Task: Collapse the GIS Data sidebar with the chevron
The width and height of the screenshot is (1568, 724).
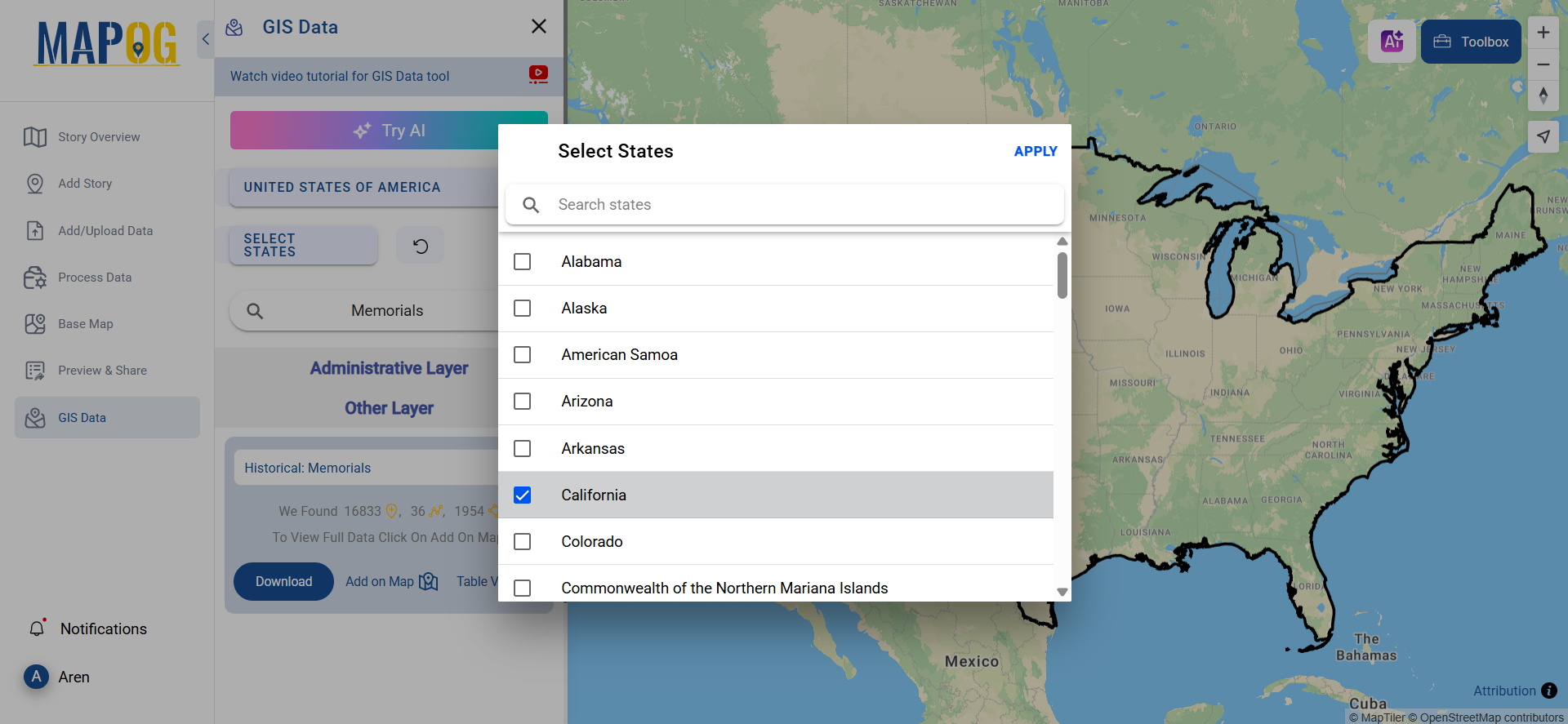Action: pyautogui.click(x=205, y=38)
